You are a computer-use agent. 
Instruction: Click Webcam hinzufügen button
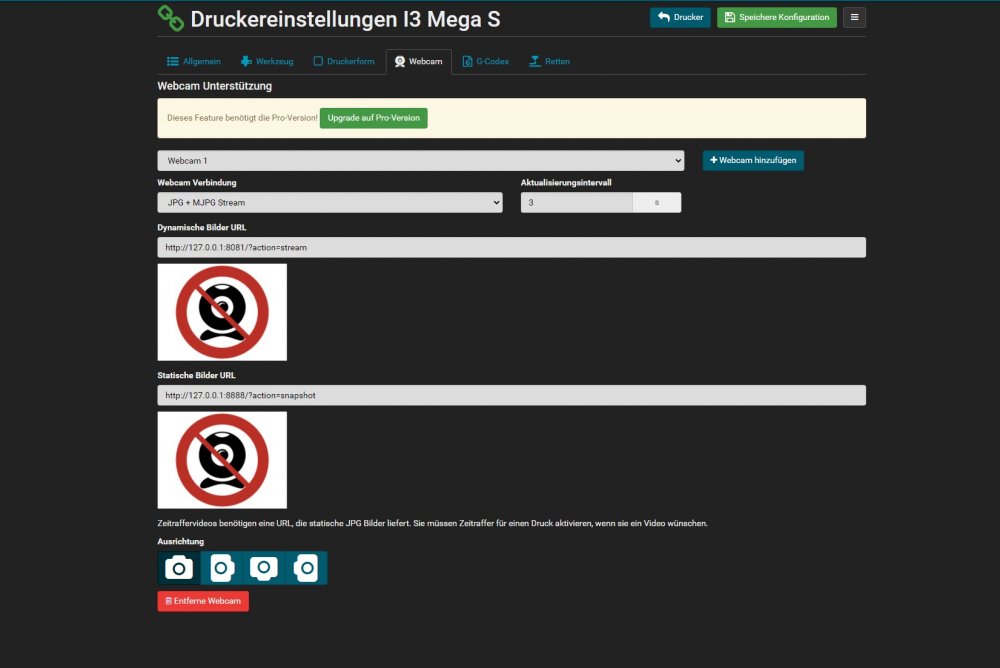tap(753, 160)
